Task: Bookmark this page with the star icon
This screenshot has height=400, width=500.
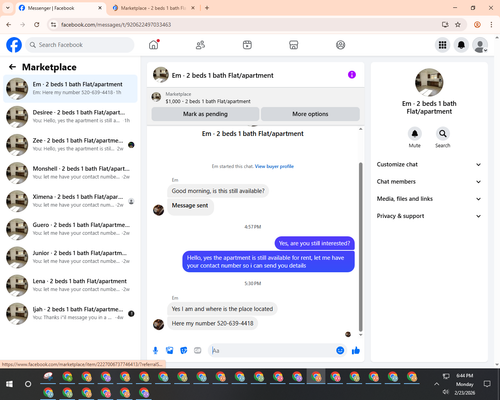Action: pyautogui.click(x=458, y=24)
